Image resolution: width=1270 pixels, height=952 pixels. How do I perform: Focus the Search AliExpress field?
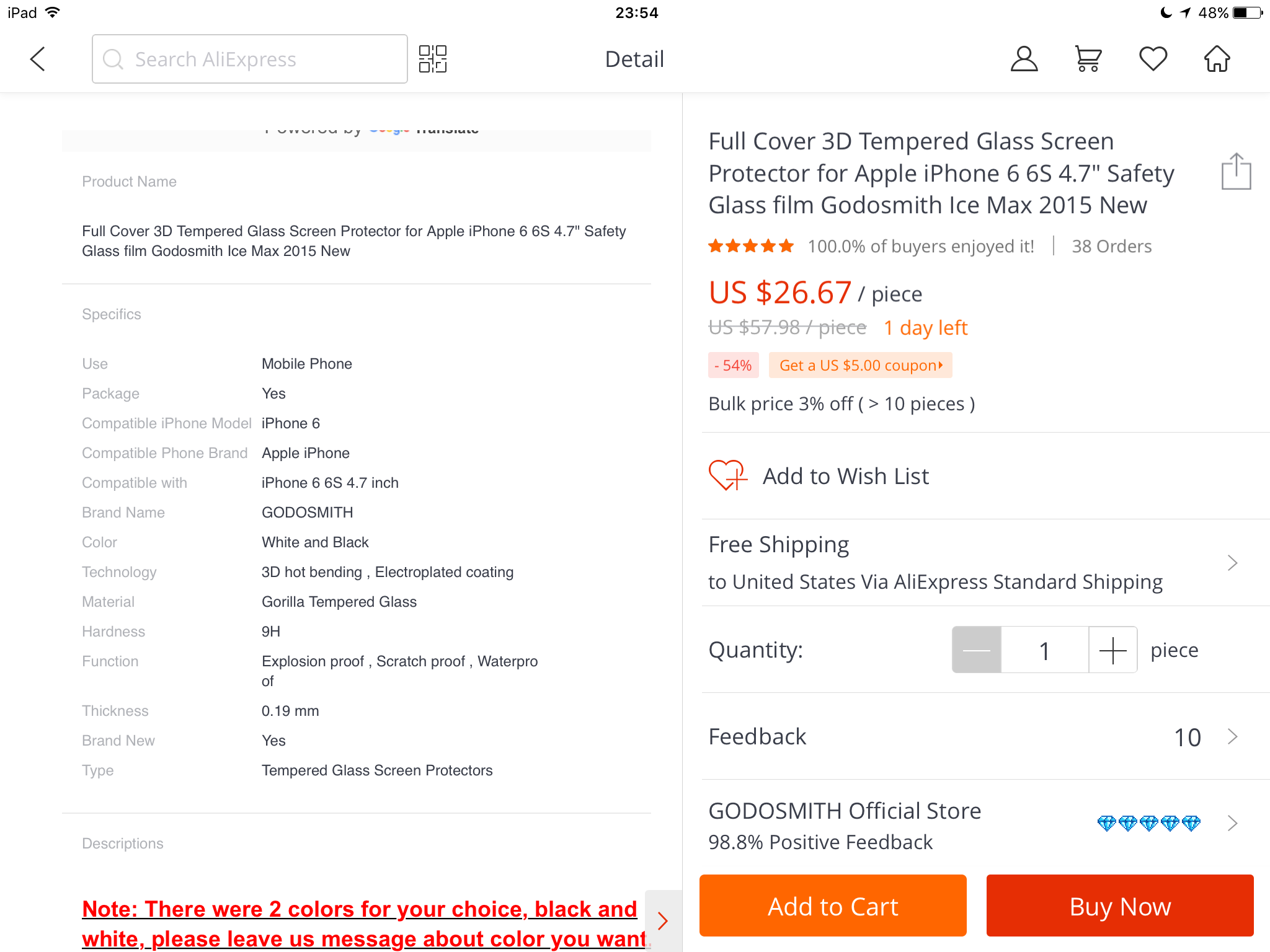click(x=250, y=59)
